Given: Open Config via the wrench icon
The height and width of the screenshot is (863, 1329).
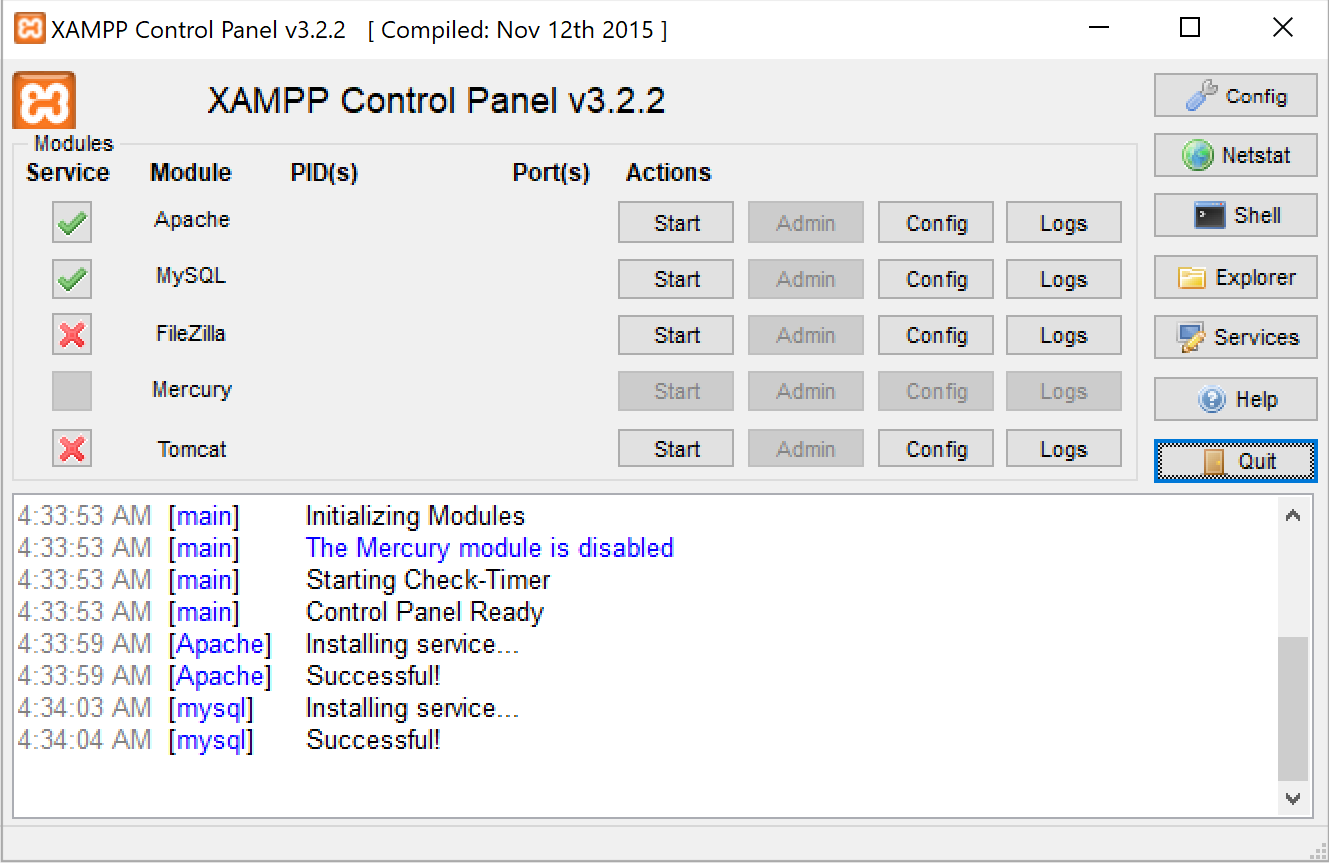Looking at the screenshot, I should point(1201,96).
